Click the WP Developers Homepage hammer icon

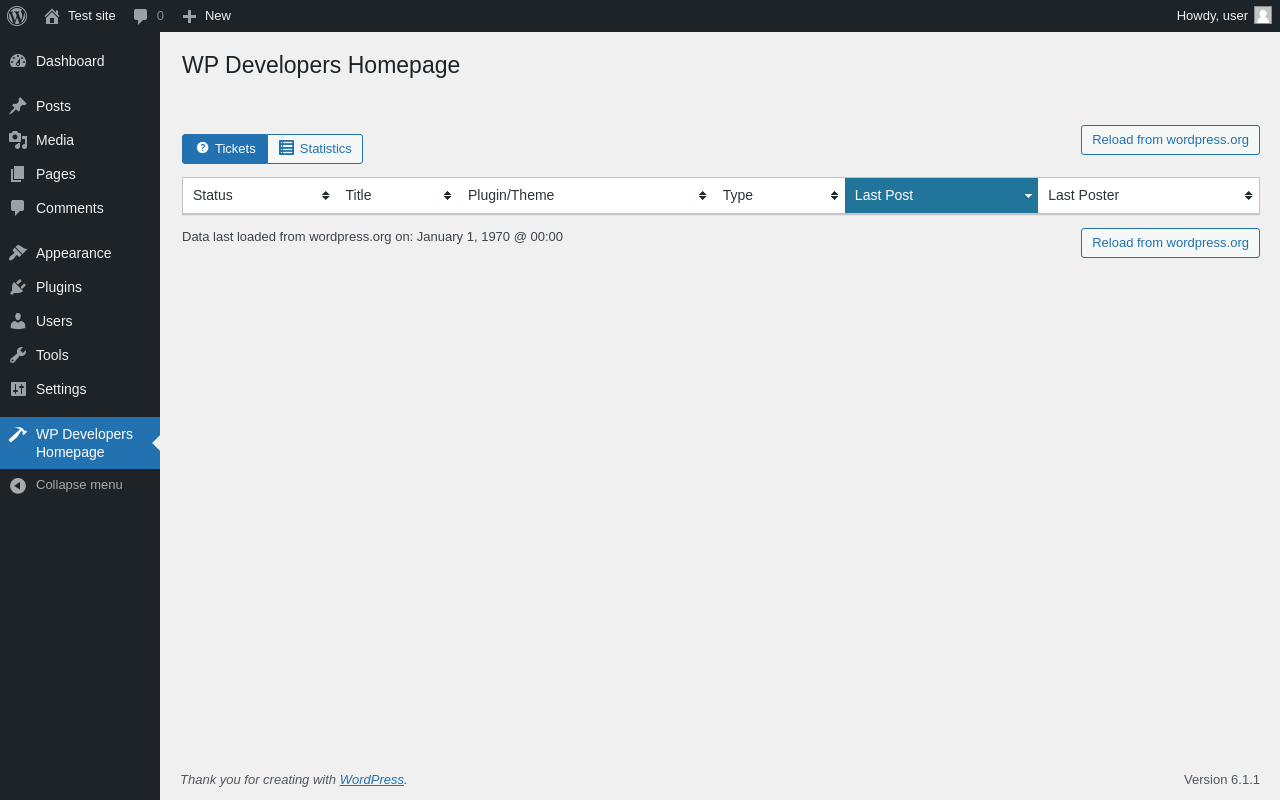[x=18, y=434]
